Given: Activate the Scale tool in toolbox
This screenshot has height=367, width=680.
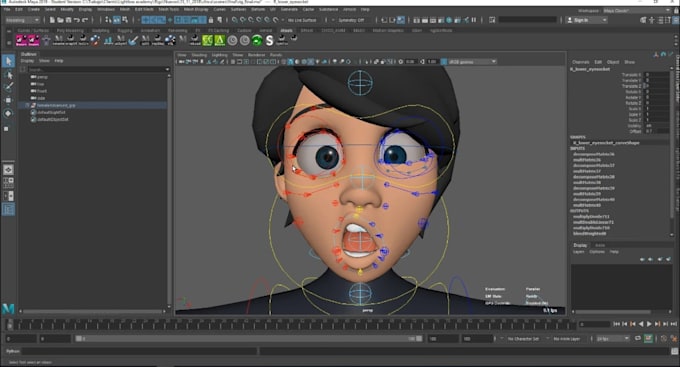Looking at the screenshot, I should coord(6,128).
